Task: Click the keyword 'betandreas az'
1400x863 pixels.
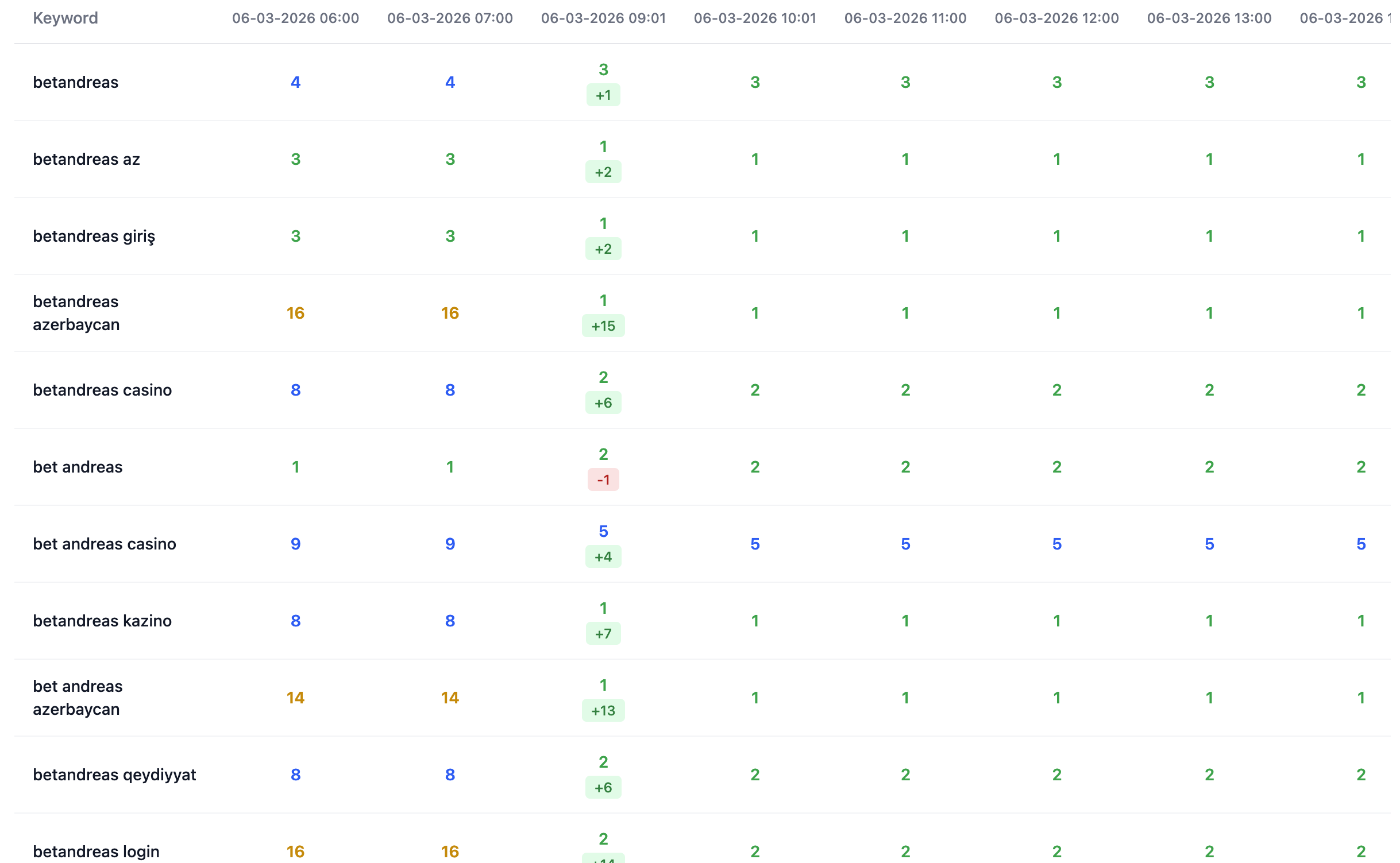Action: tap(86, 159)
